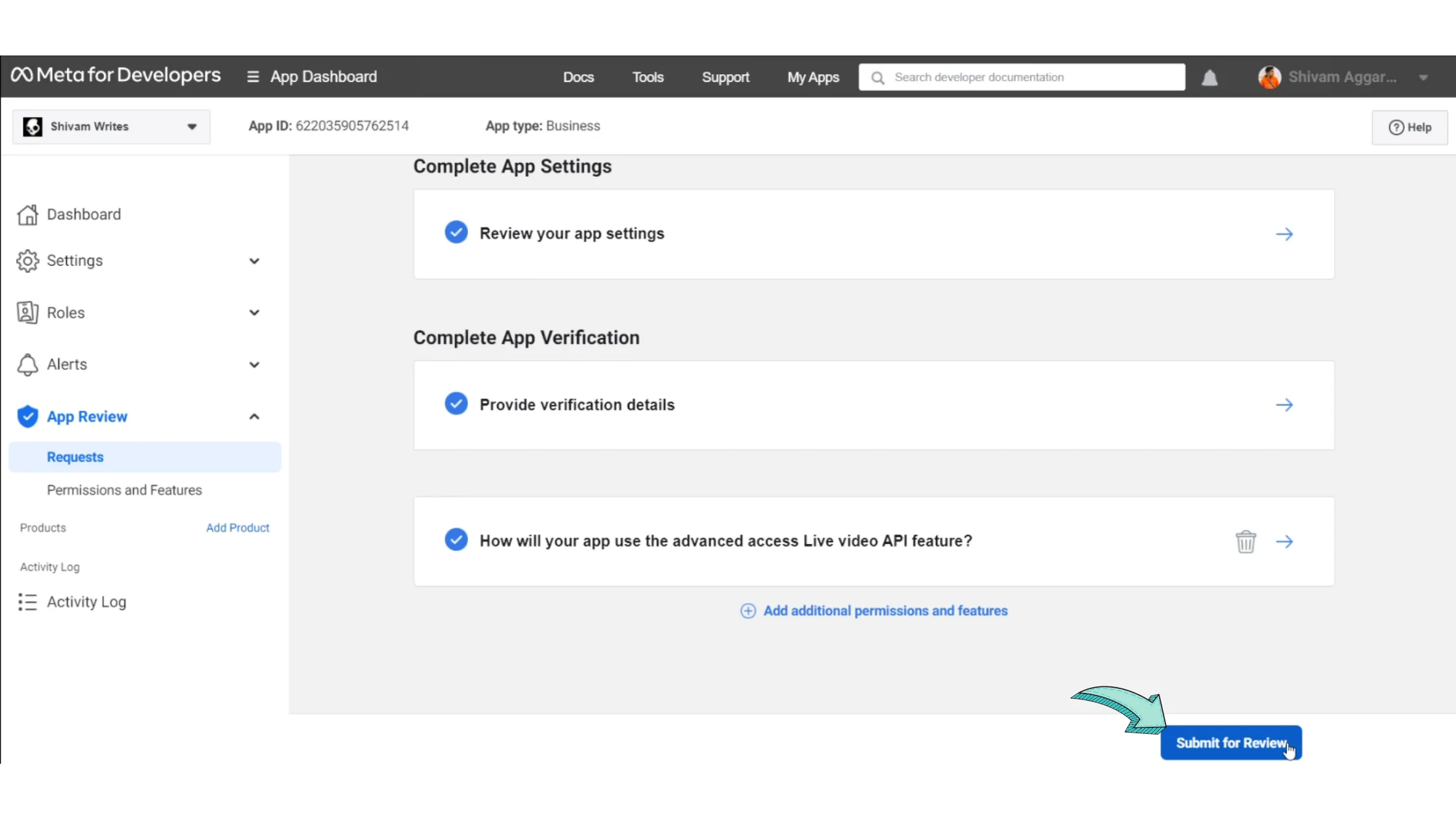Viewport: 1456px width, 819px height.
Task: Click checkmark for Review your app settings
Action: 456,232
